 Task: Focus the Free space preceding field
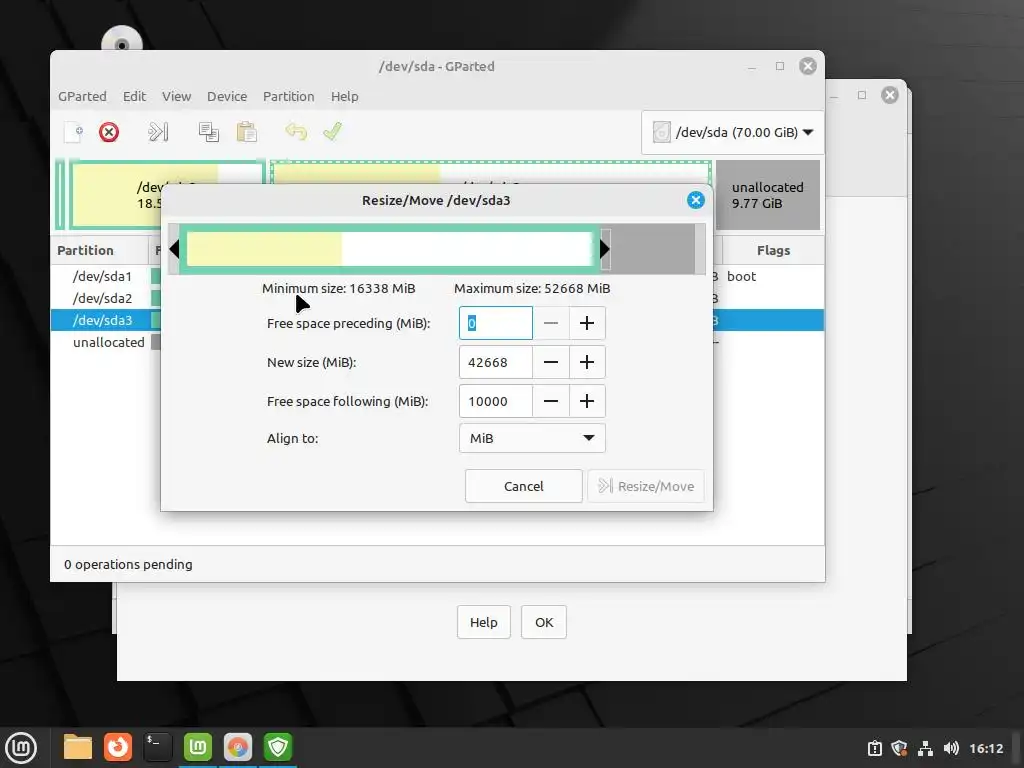(496, 323)
